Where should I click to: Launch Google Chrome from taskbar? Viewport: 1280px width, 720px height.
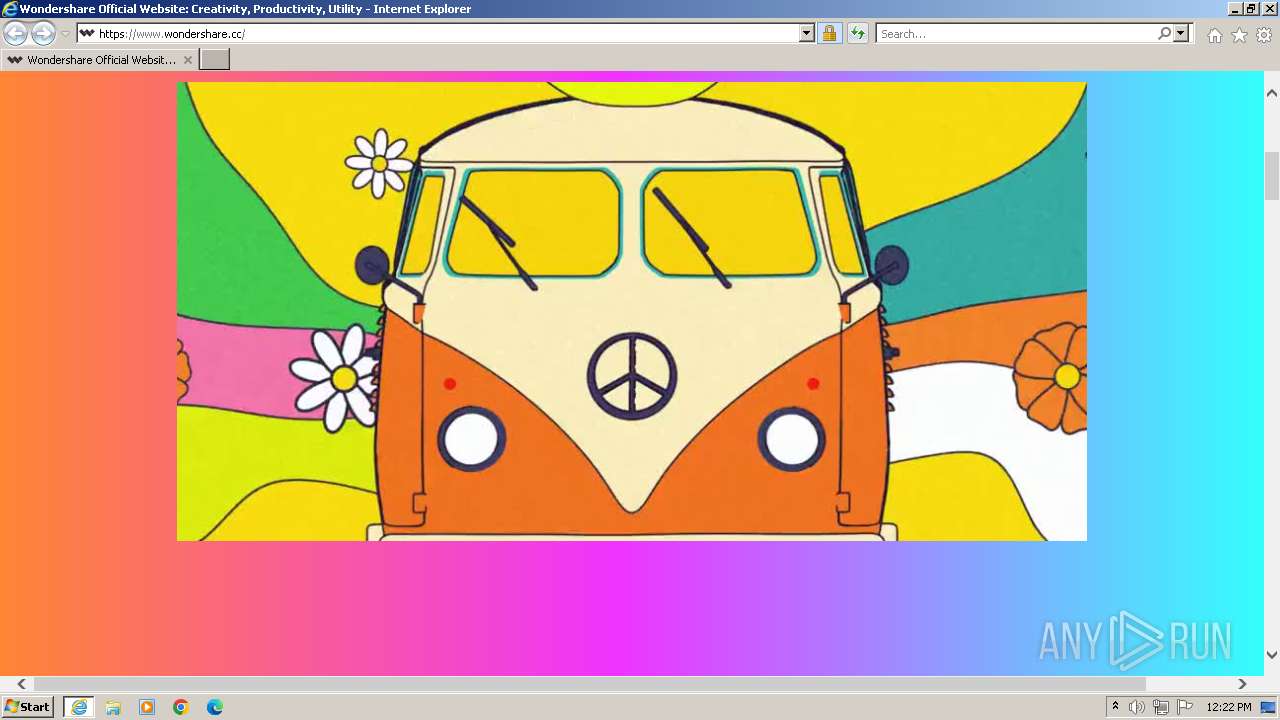coord(181,707)
